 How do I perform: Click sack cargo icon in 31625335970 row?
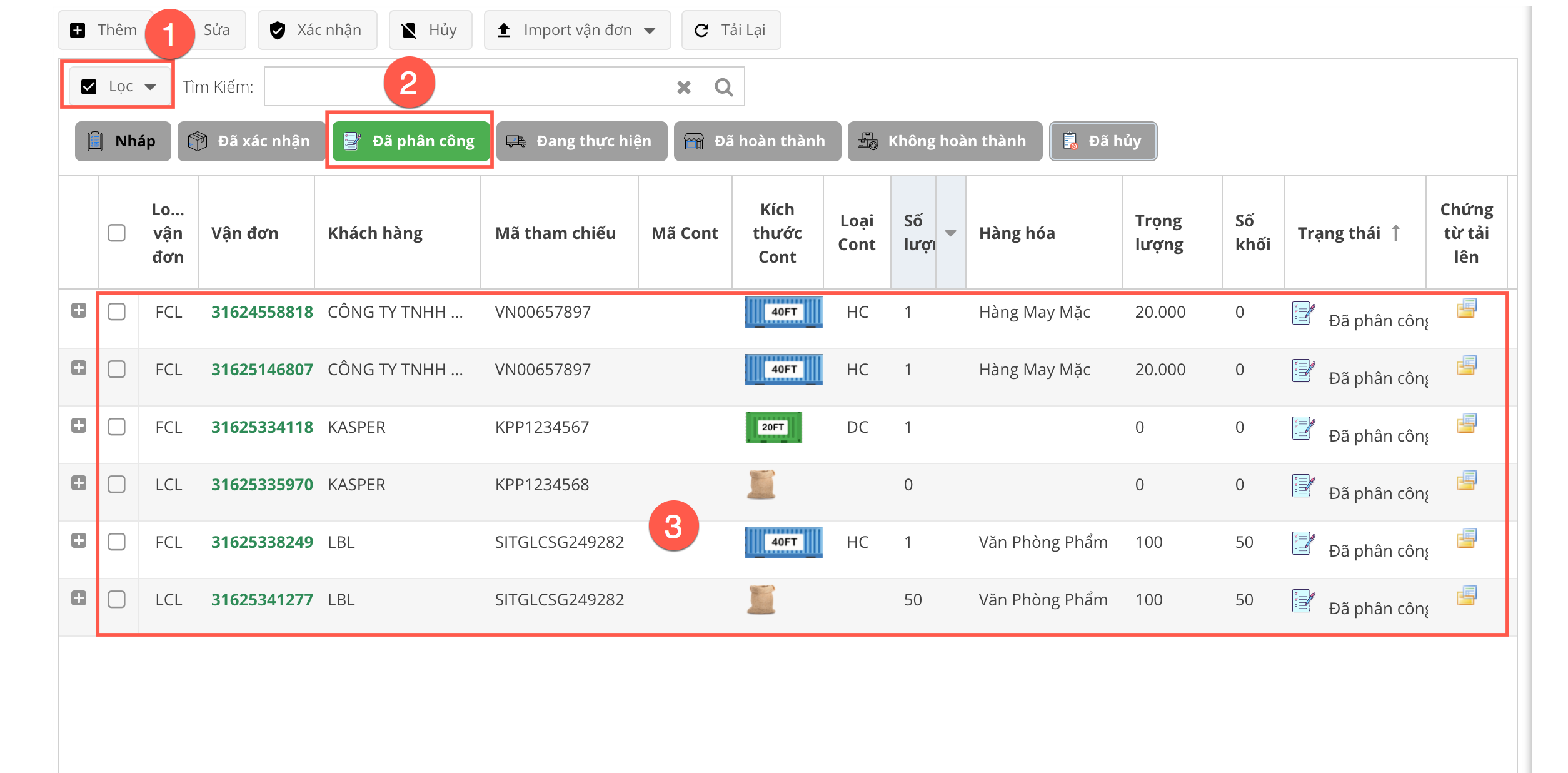761,485
